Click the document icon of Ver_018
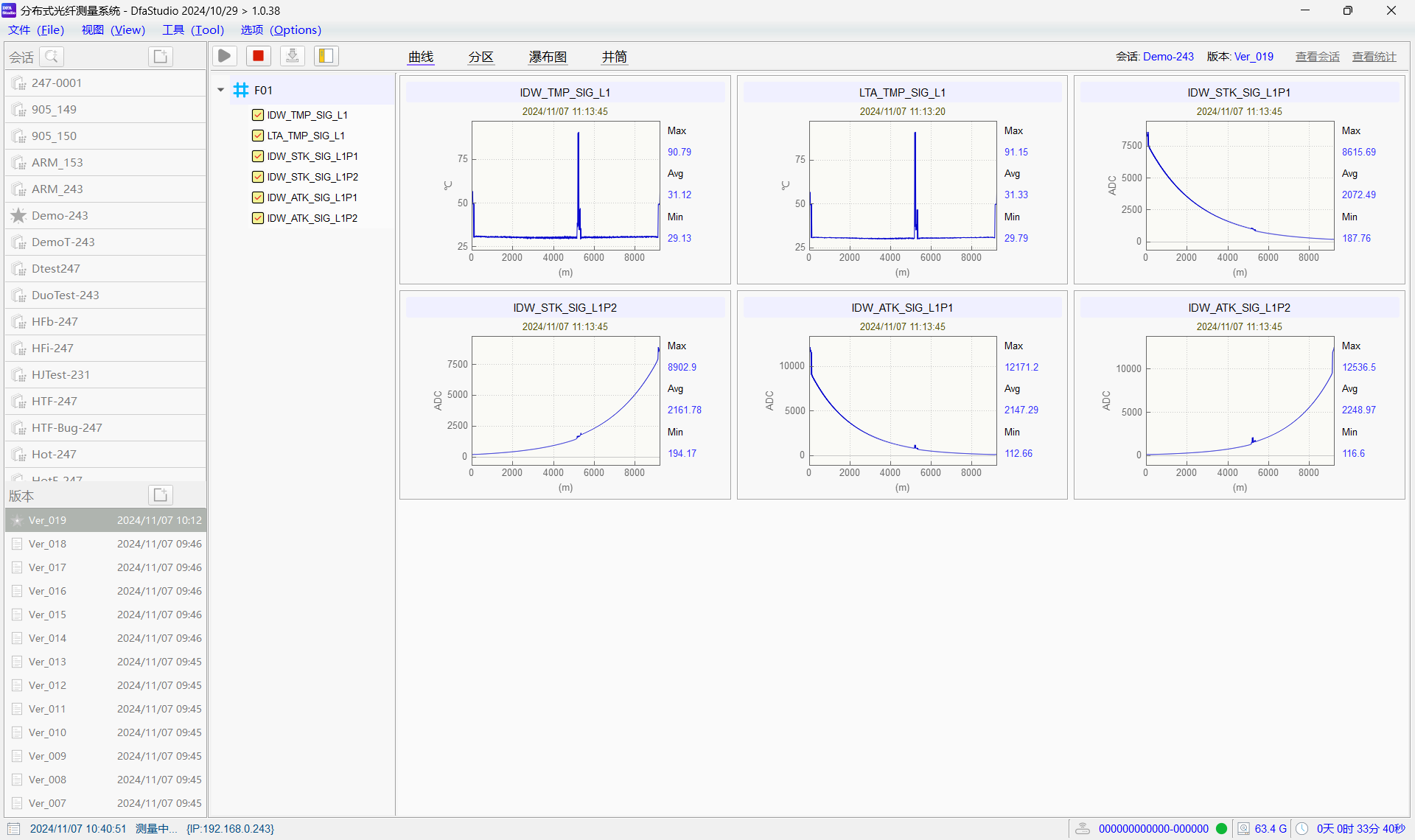 (x=18, y=544)
